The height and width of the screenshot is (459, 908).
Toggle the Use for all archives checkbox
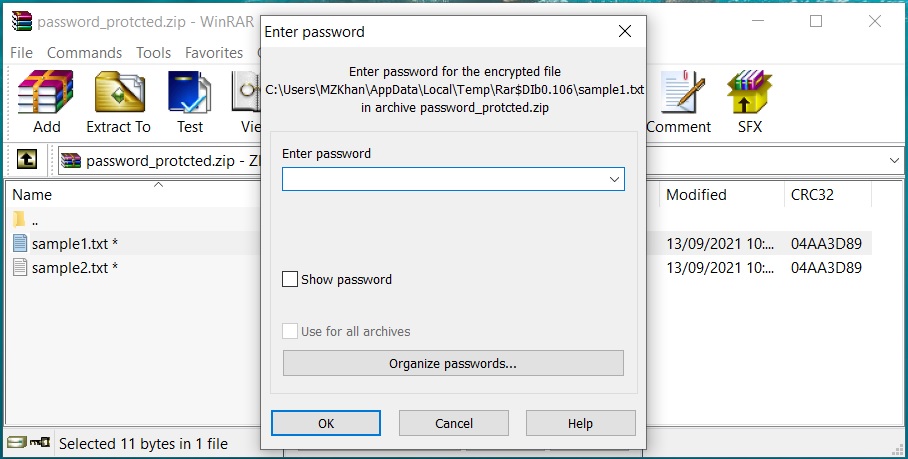pyautogui.click(x=291, y=331)
